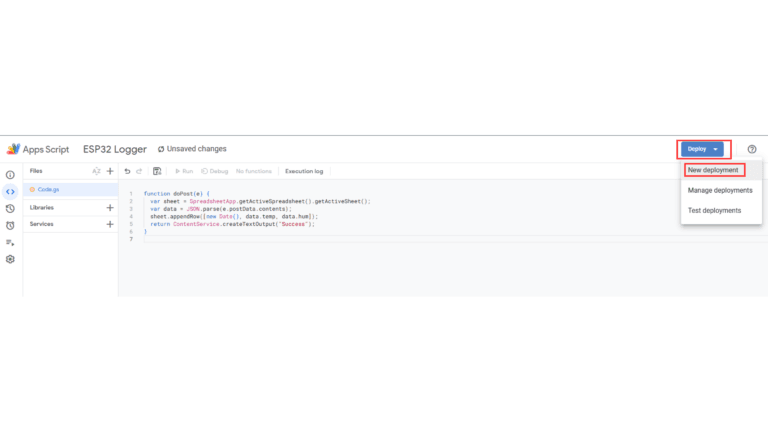
Task: Add a service with plus icon
Action: pos(110,224)
